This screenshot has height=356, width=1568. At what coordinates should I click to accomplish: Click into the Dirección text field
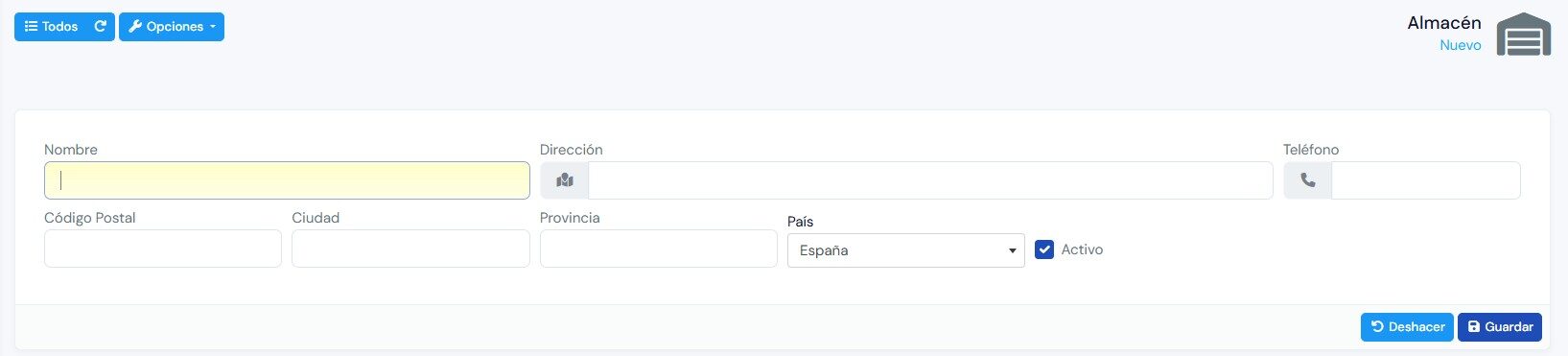pyautogui.click(x=930, y=180)
